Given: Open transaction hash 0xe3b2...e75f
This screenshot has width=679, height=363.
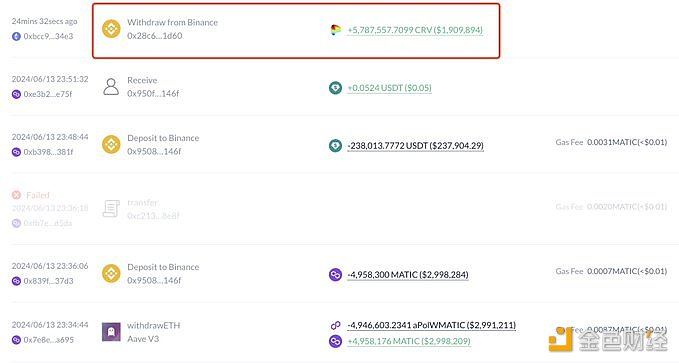Looking at the screenshot, I should click(x=48, y=94).
